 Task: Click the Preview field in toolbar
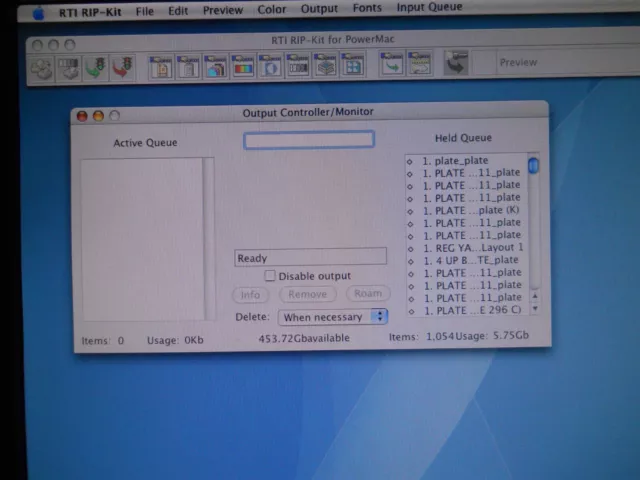pos(567,62)
